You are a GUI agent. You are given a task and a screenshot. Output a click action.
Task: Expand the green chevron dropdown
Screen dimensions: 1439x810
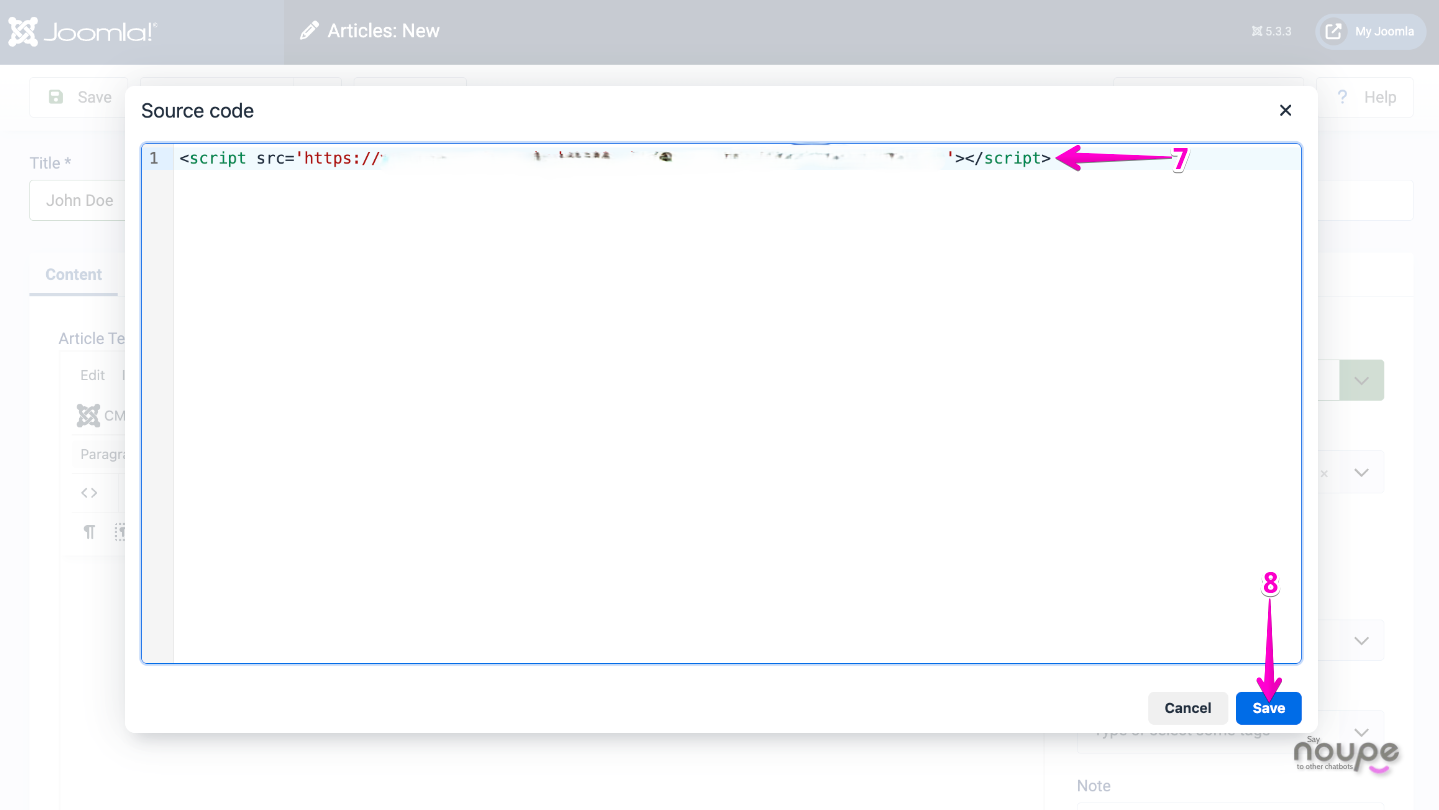1361,381
